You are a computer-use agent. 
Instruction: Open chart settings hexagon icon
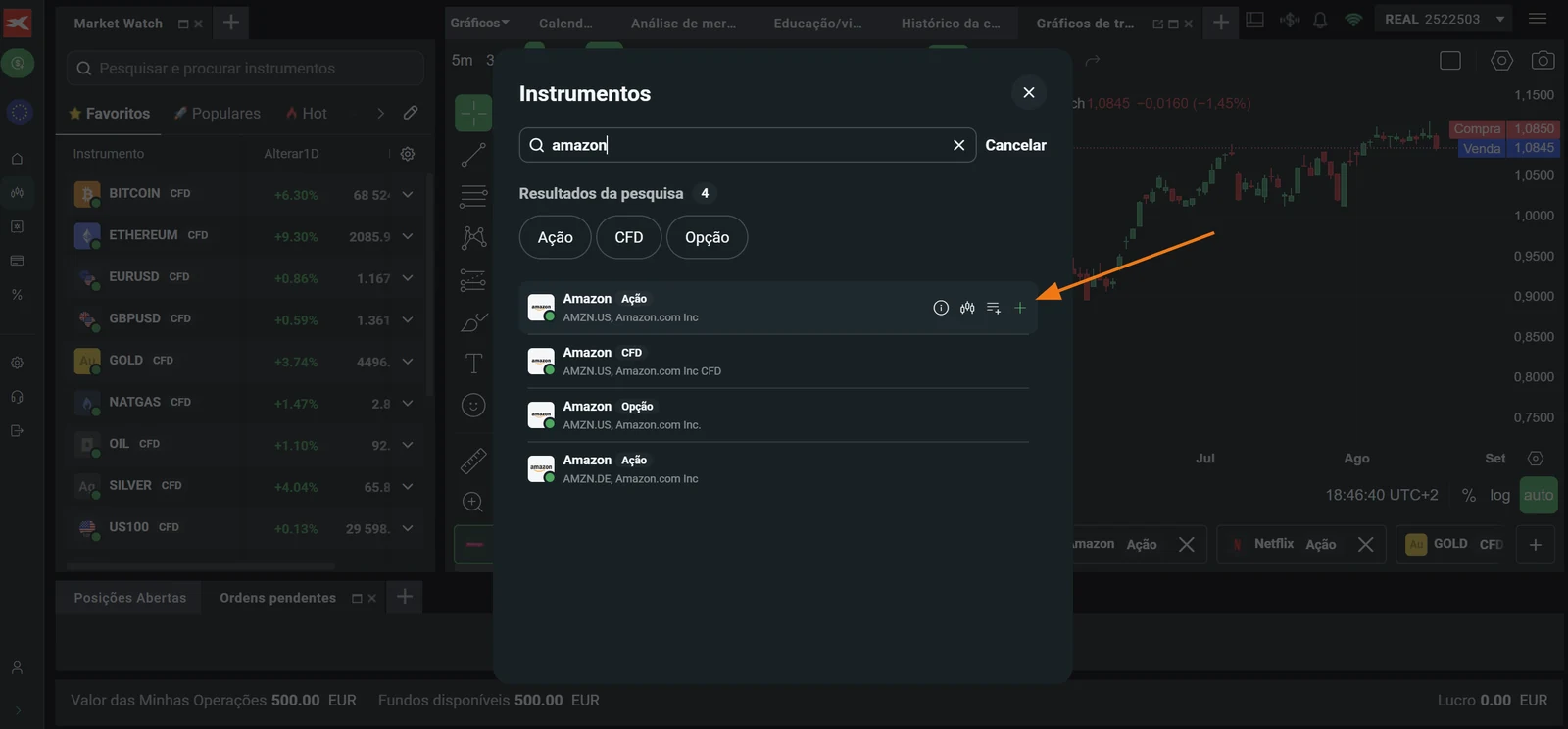(1501, 61)
